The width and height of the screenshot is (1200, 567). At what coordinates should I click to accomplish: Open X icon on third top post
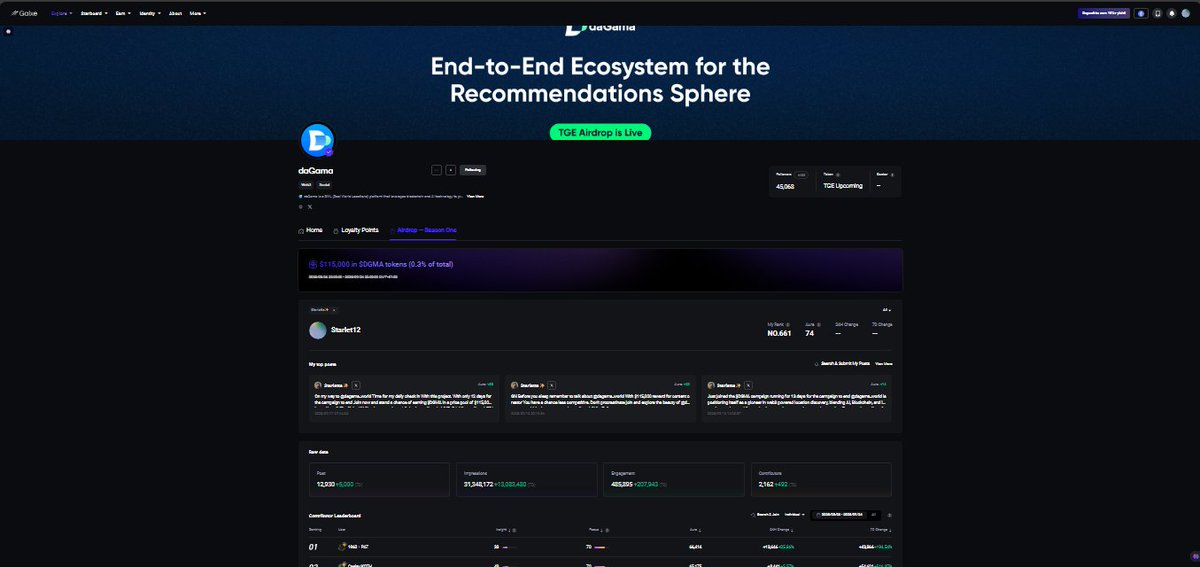pyautogui.click(x=746, y=384)
